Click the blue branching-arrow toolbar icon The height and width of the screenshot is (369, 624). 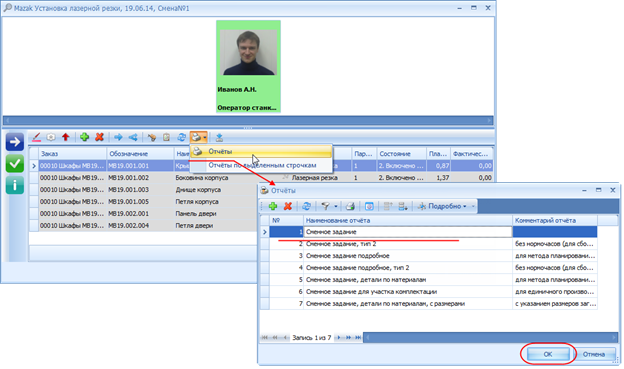[x=133, y=137]
